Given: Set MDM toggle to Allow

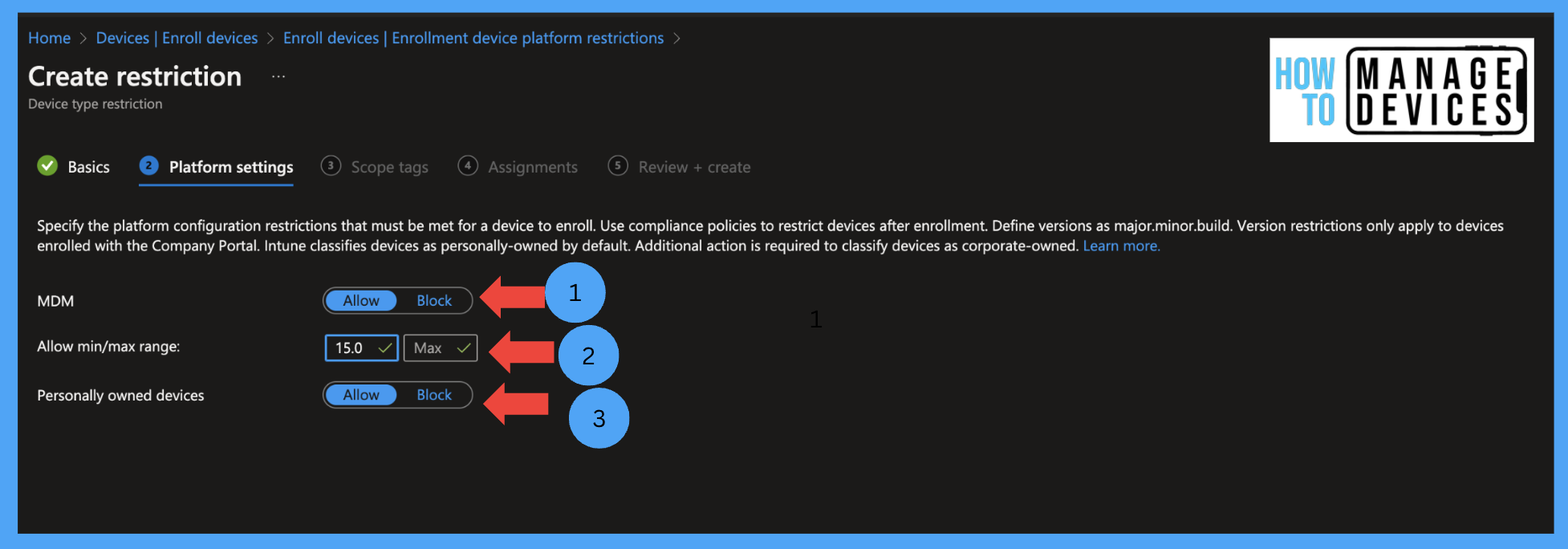Looking at the screenshot, I should click(x=361, y=300).
